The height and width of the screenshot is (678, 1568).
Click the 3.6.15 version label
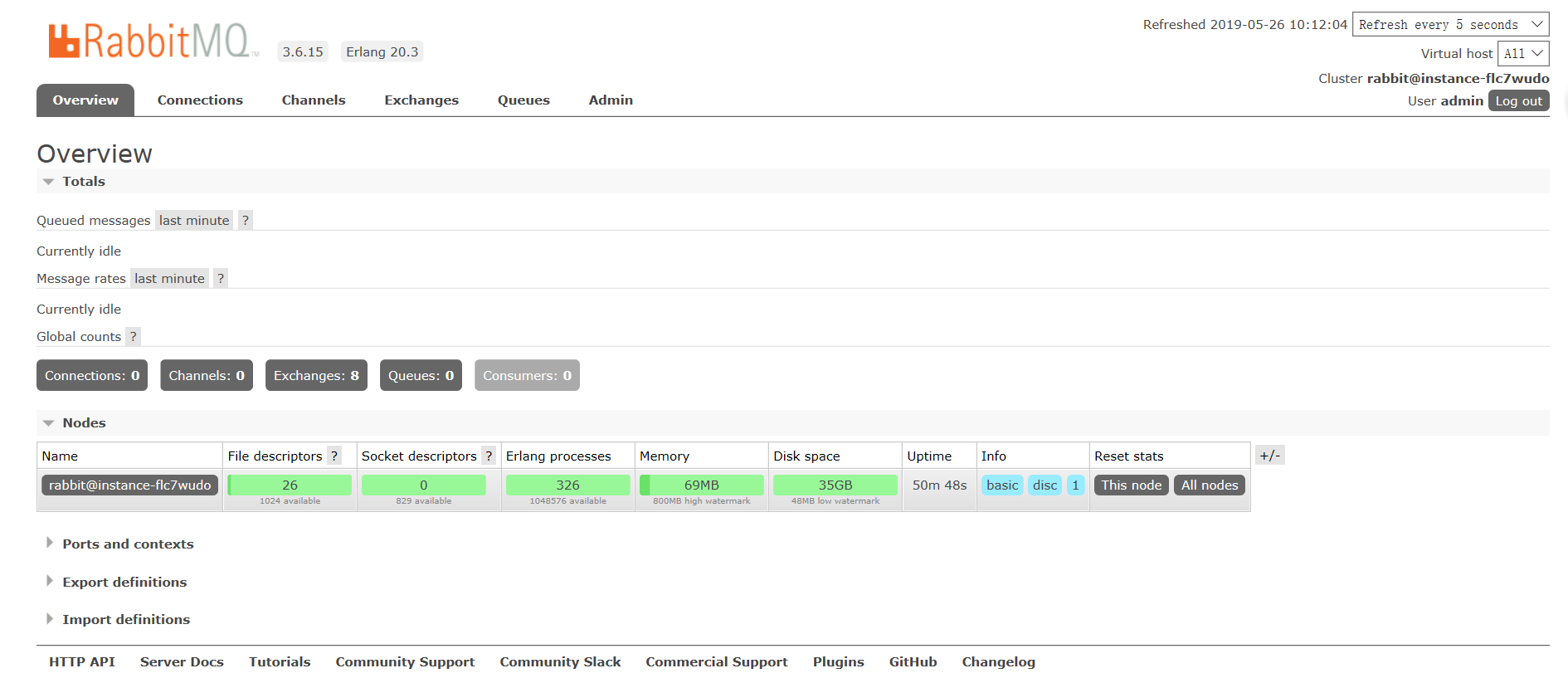click(303, 51)
